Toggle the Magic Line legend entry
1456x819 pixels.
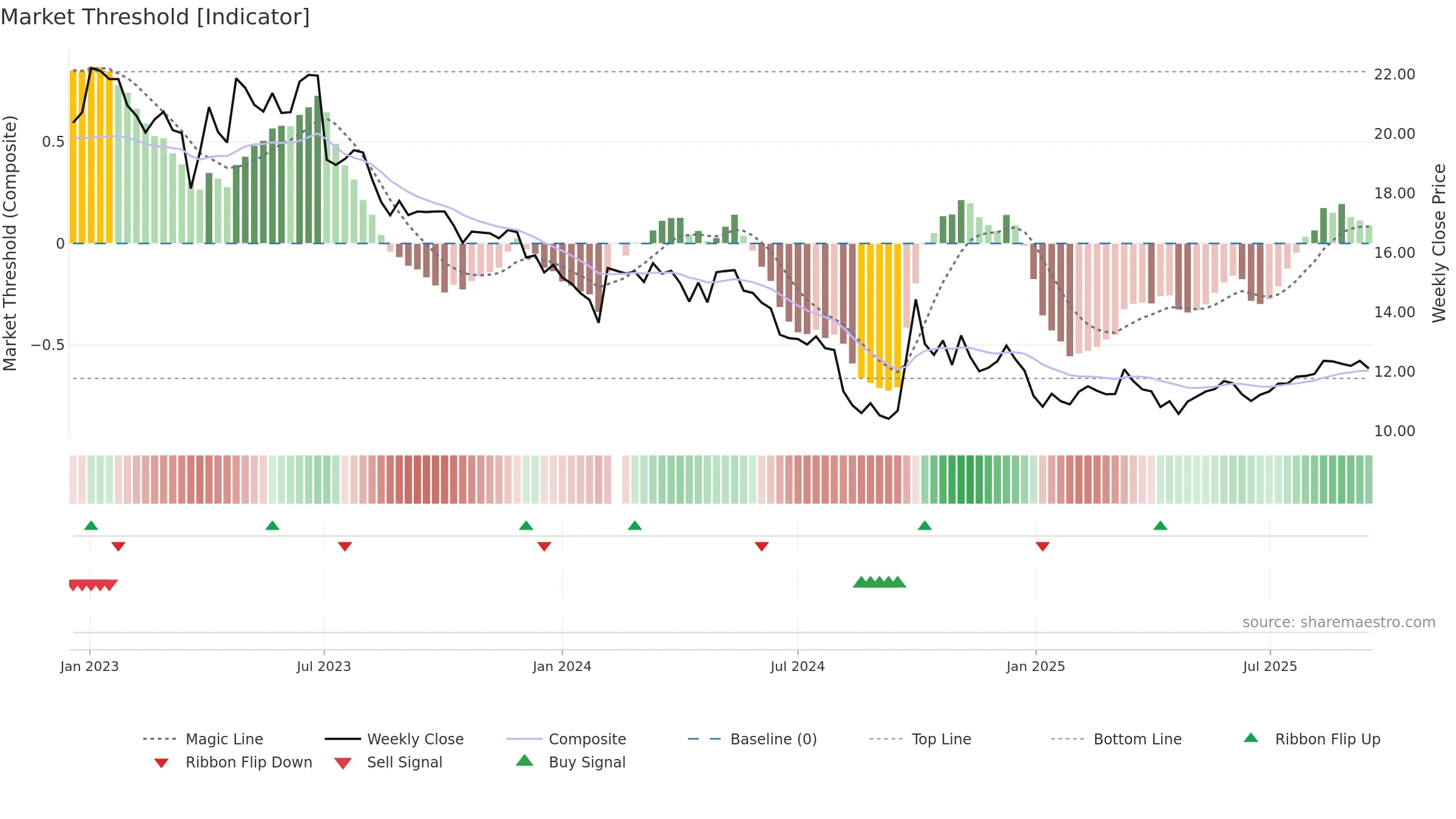click(203, 739)
